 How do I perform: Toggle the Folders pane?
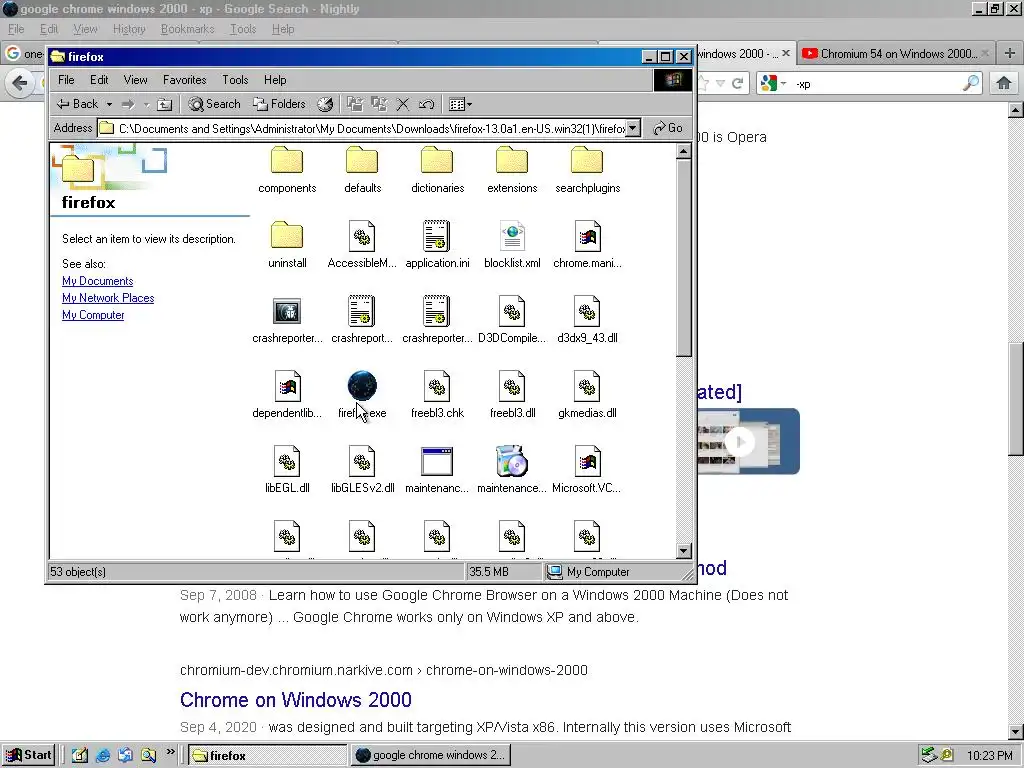pos(280,104)
